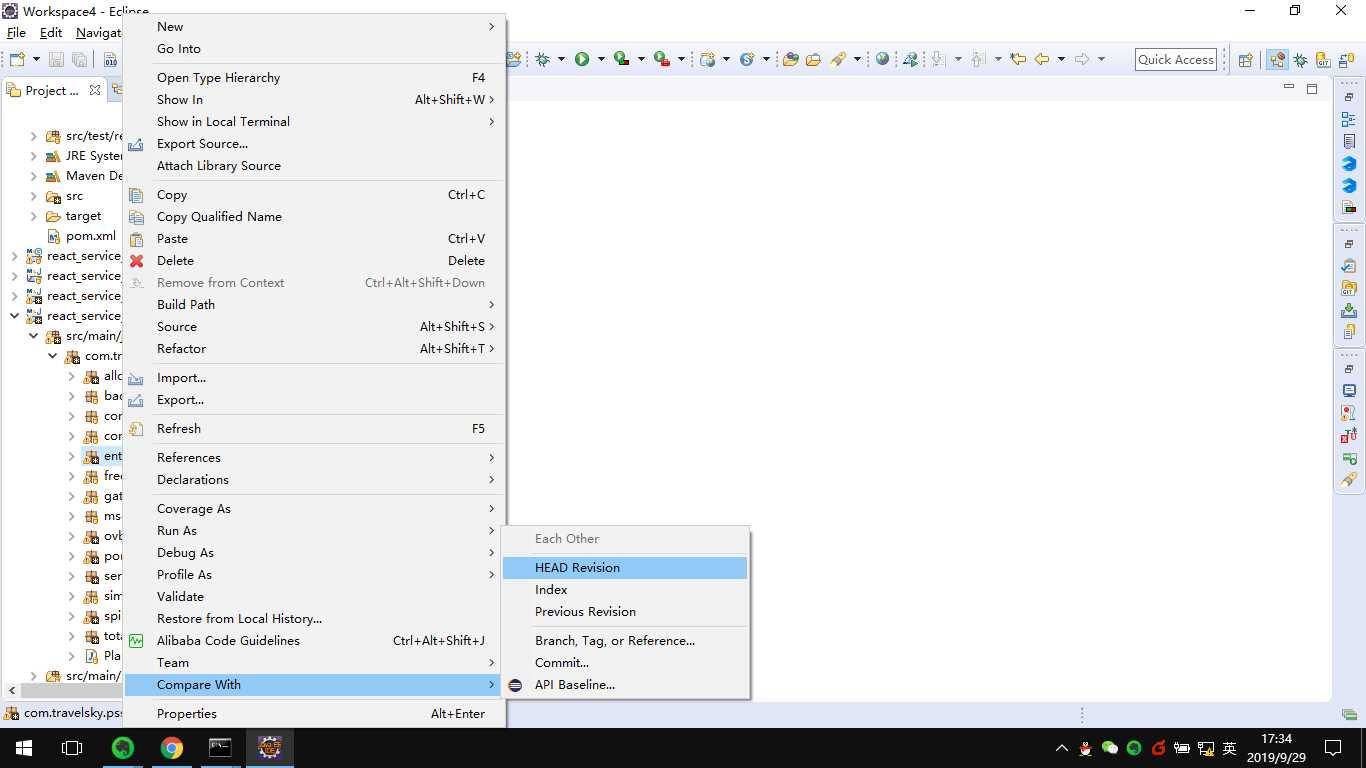The height and width of the screenshot is (768, 1366).
Task: Open the Edit menu
Action: pos(51,33)
